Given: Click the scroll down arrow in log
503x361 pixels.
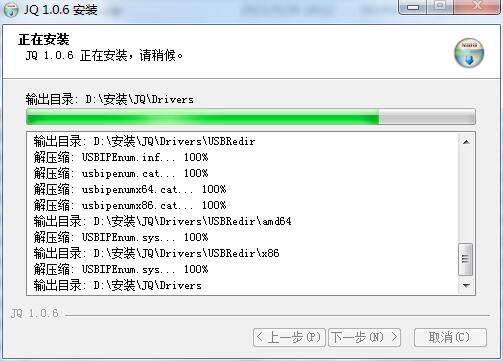Looking at the screenshot, I should coord(466,286).
